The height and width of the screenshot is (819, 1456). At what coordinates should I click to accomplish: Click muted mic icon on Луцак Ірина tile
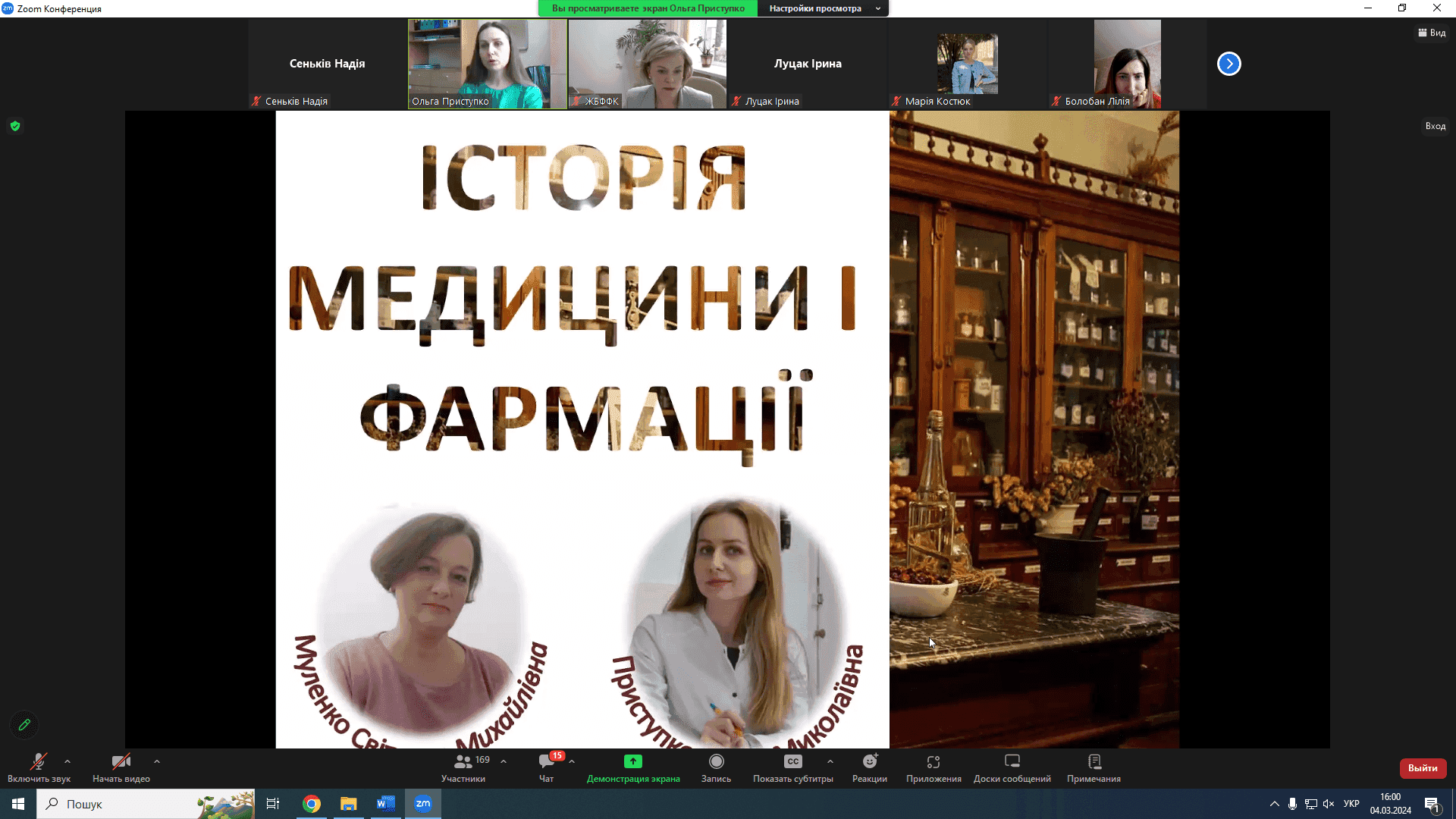click(736, 101)
